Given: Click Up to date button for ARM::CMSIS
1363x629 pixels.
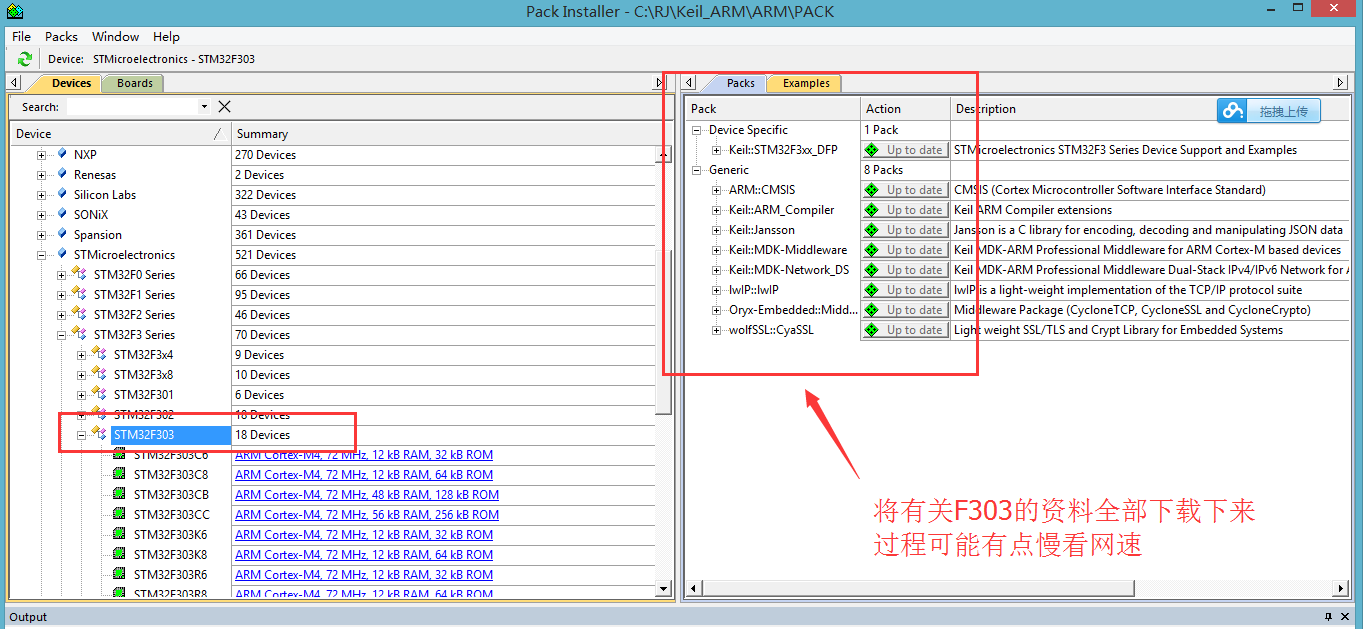Looking at the screenshot, I should (x=905, y=190).
